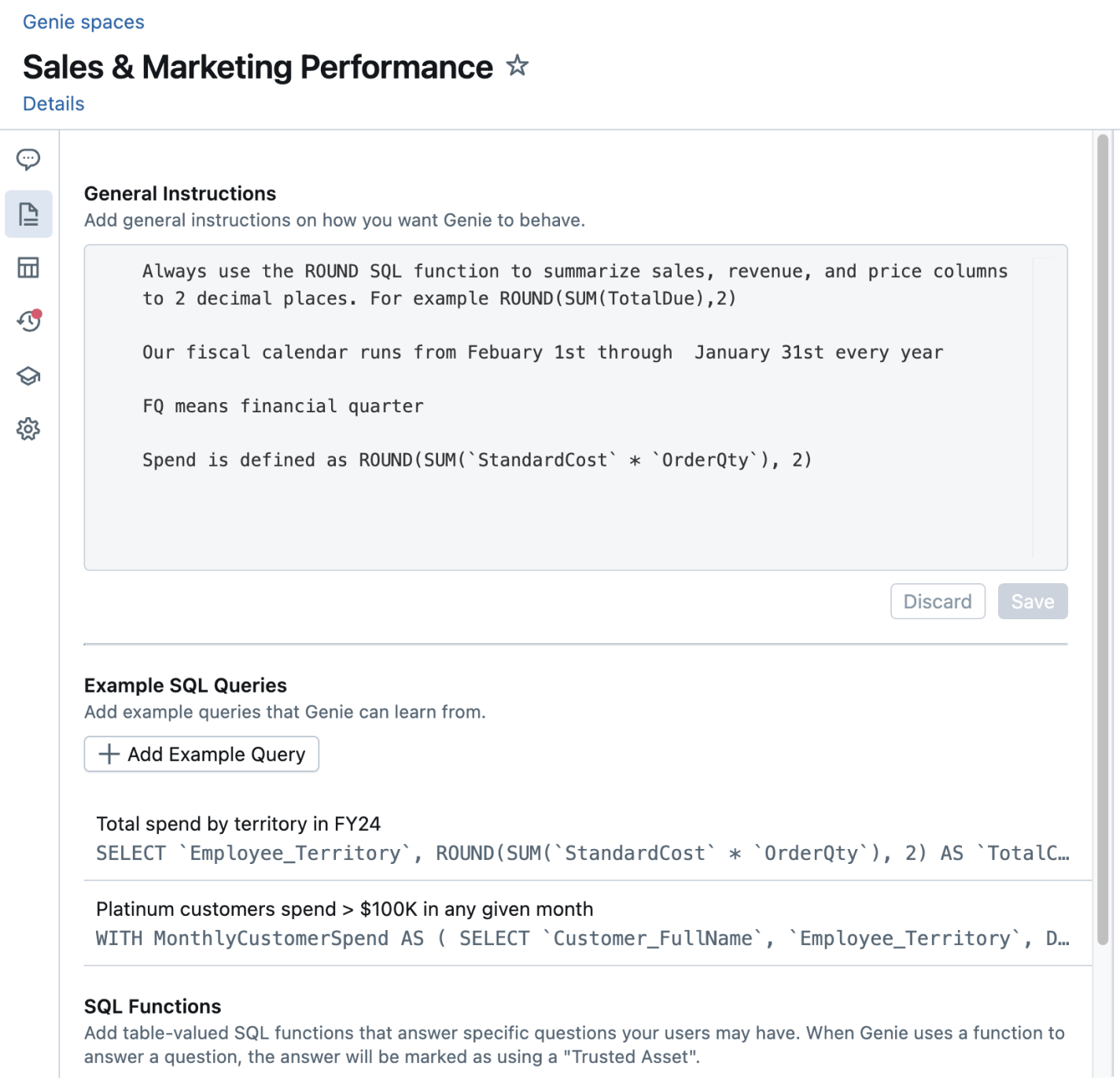Click plus icon in Add Example Query
Screen dimensions: 1120x1078
[109, 754]
